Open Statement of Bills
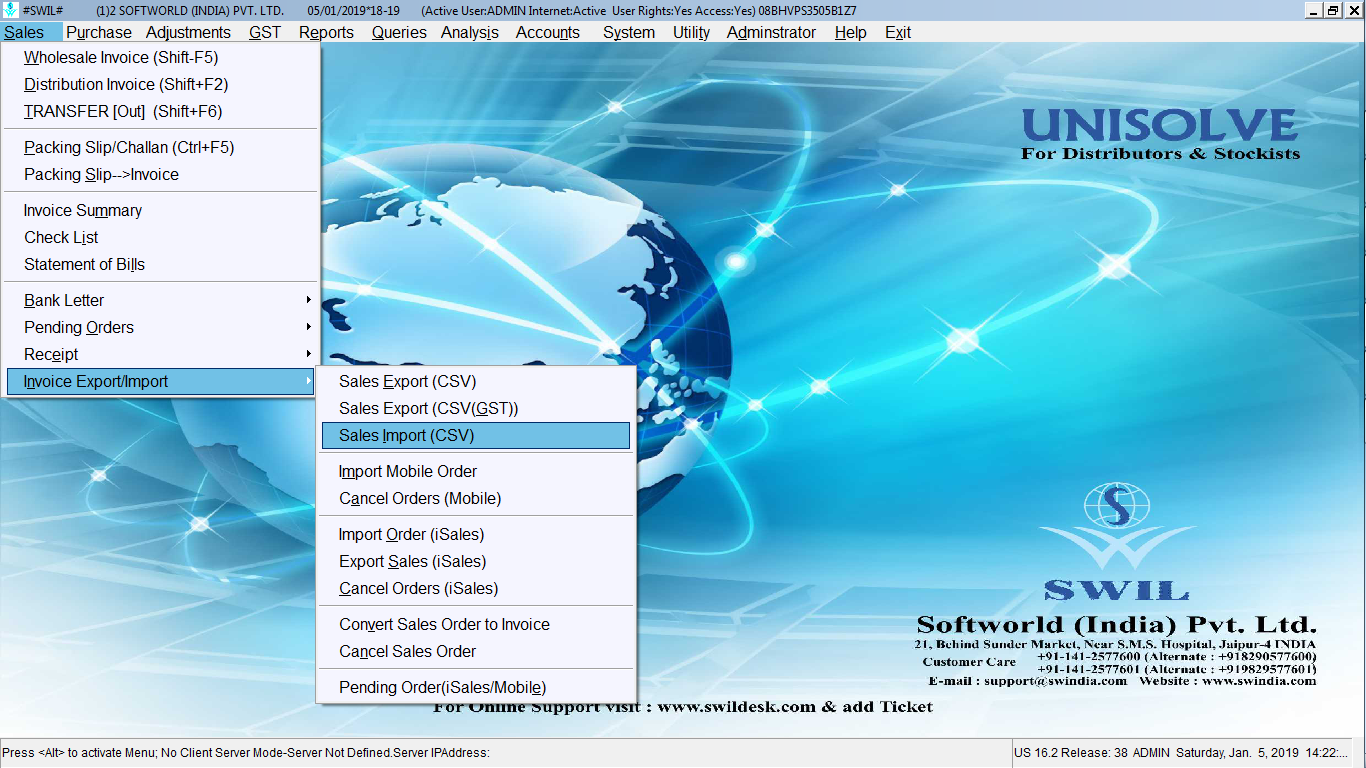 (x=160, y=265)
